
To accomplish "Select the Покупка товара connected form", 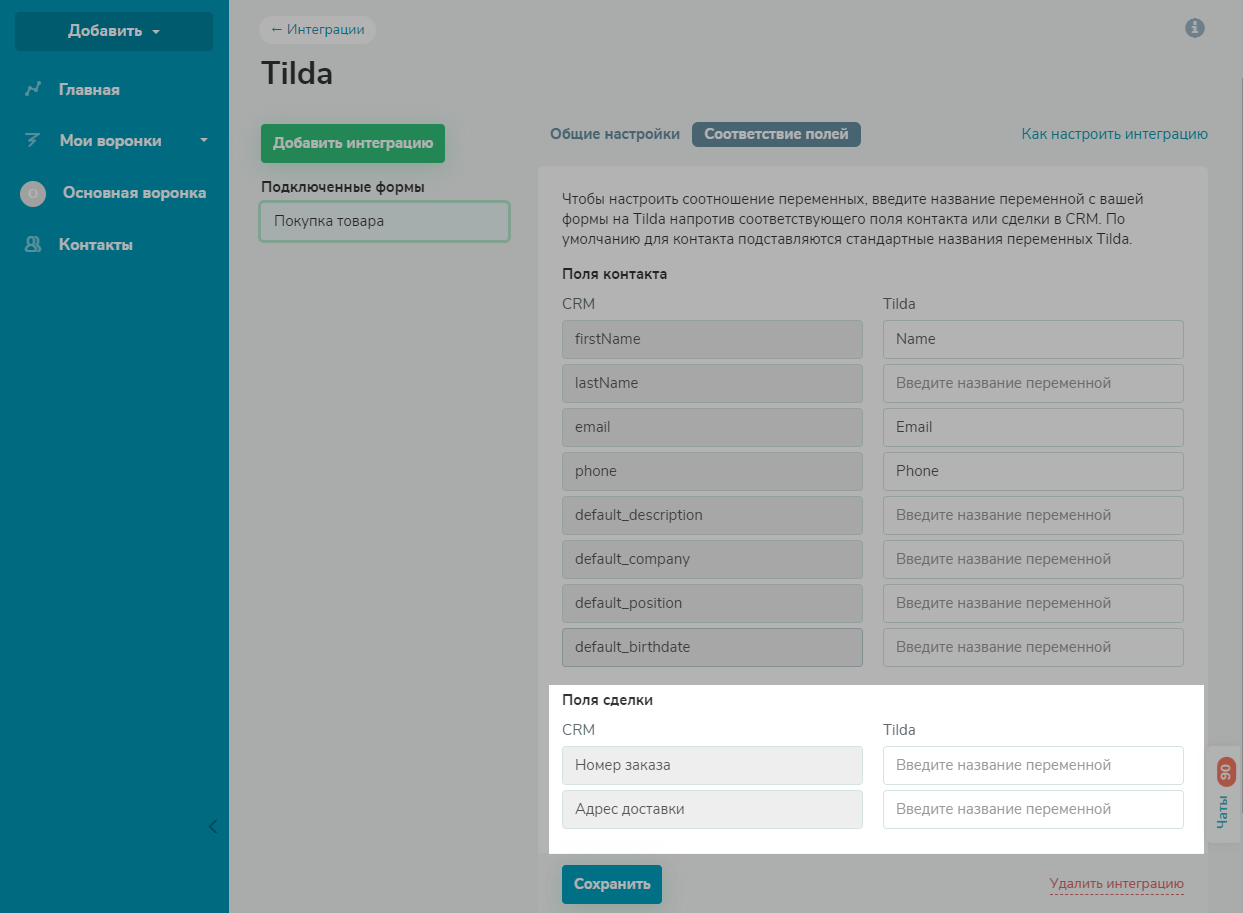I will coord(384,221).
